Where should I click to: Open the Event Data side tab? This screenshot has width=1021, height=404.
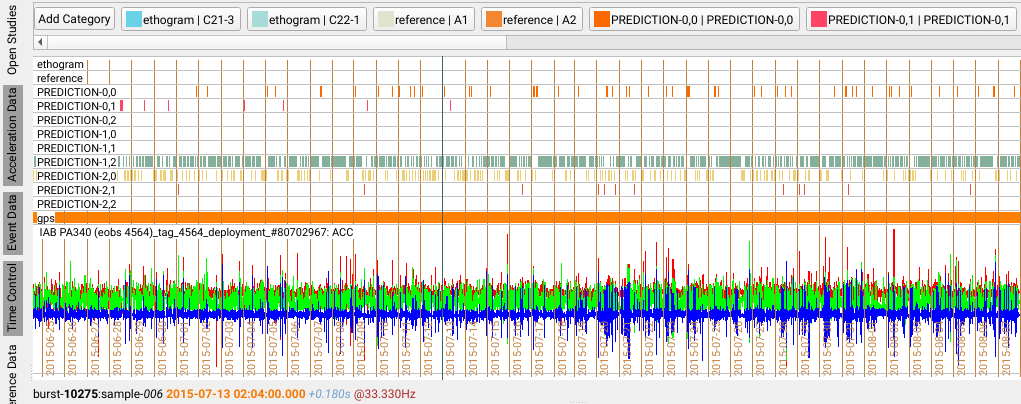12,222
